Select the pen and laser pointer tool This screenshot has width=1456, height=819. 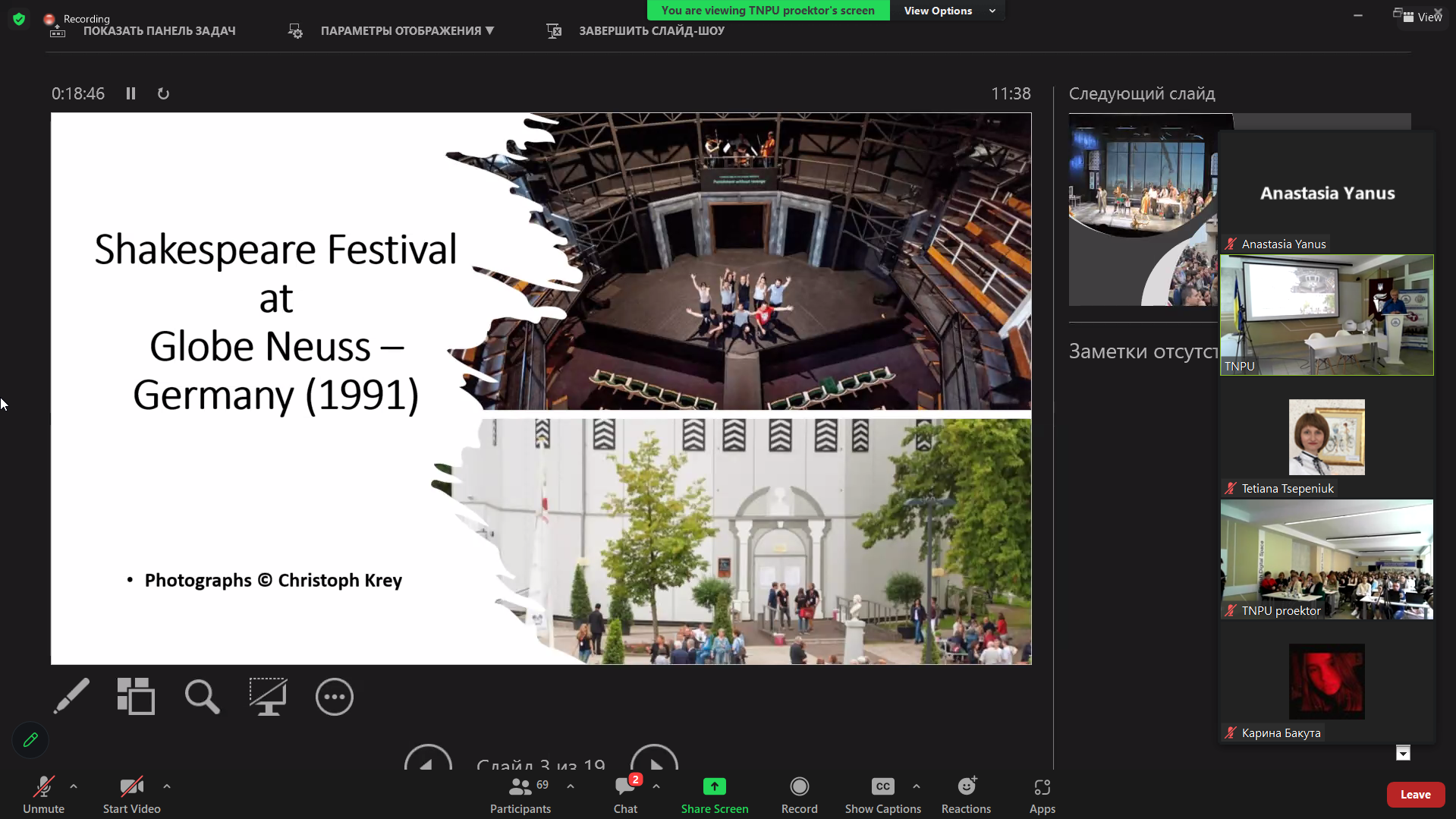71,696
